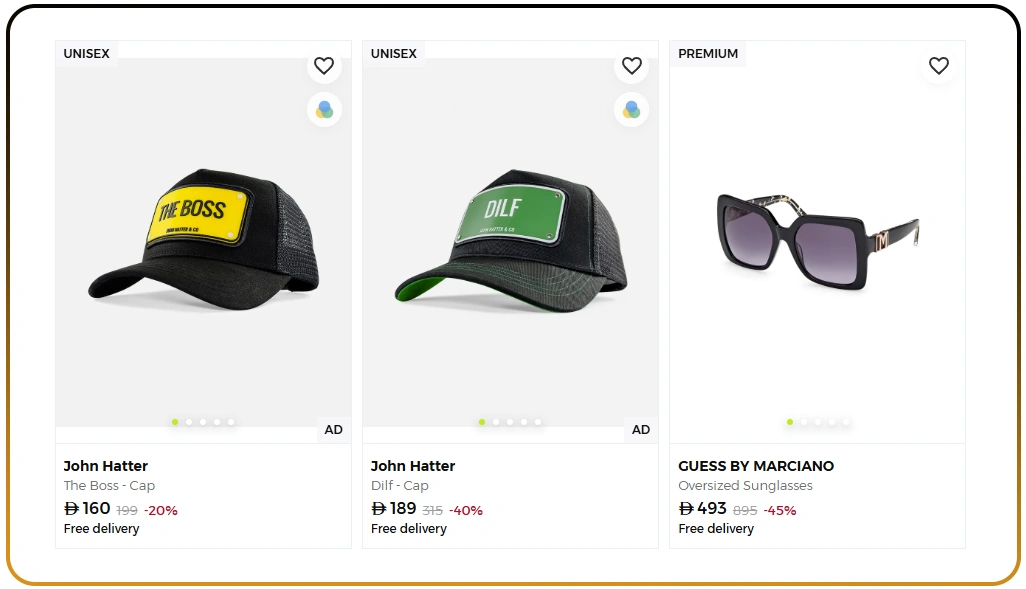Viewport: 1026px width, 589px height.
Task: Open visual search on The Boss cap image
Action: [323, 110]
